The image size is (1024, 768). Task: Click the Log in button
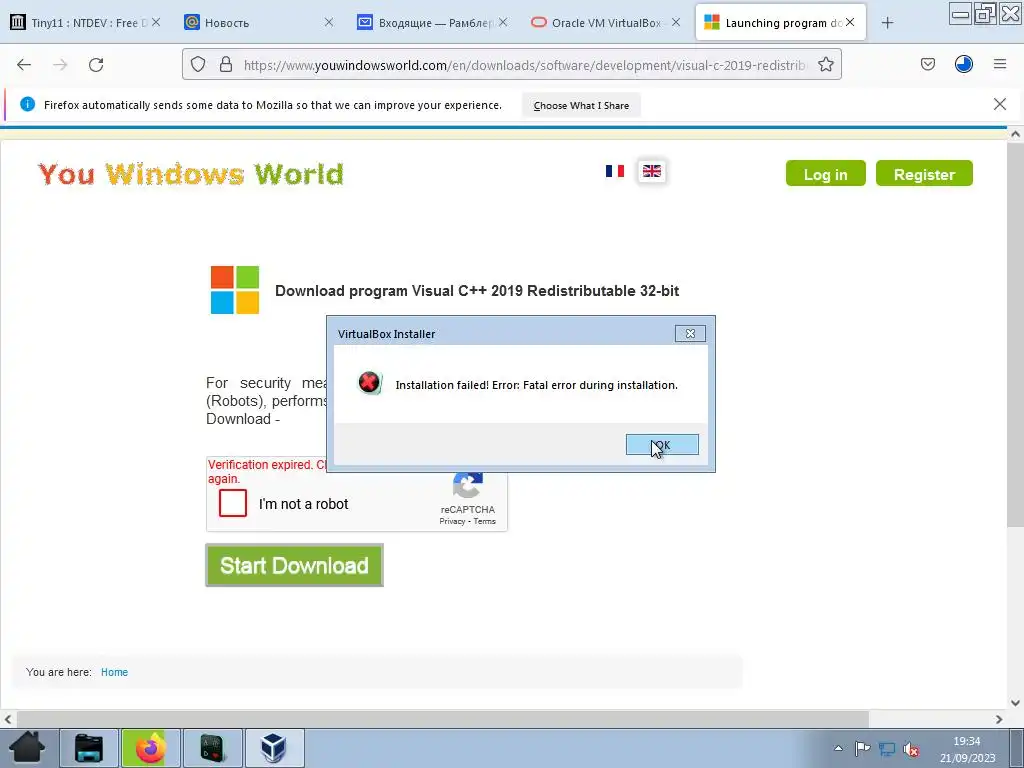coord(825,174)
